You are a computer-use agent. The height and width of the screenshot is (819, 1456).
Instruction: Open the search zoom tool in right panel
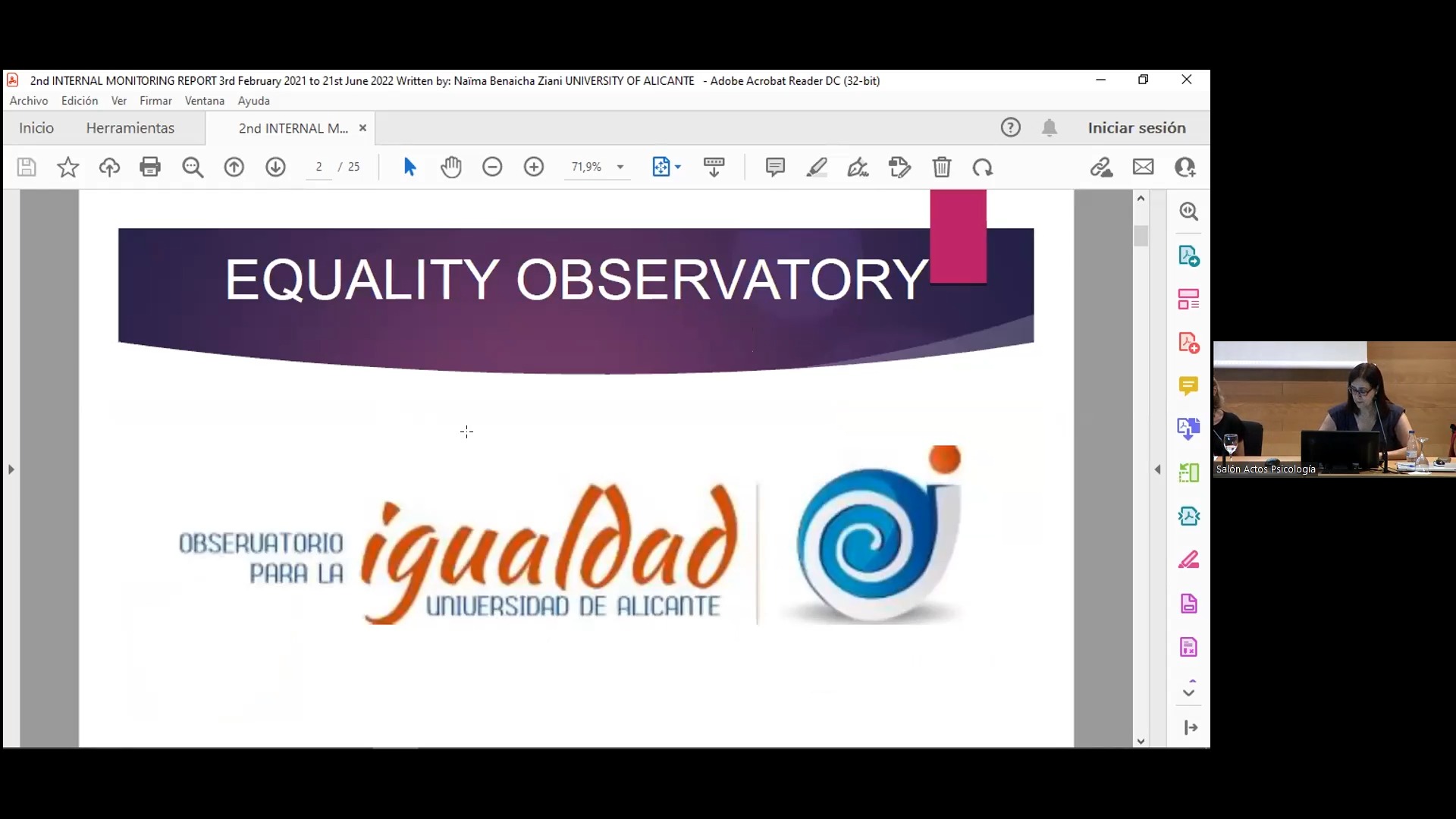tap(1188, 212)
